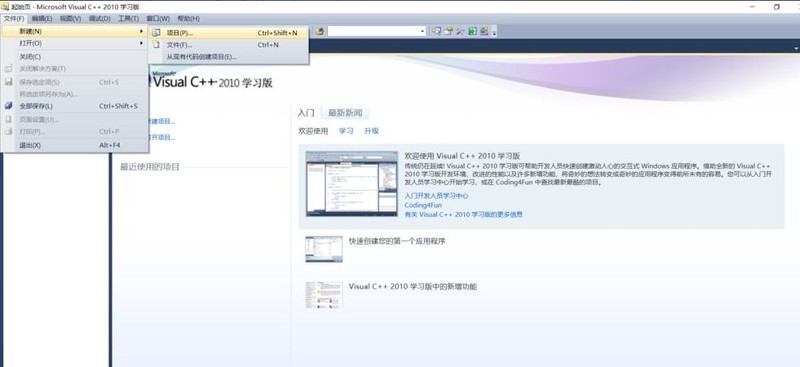Viewport: 800px width, 367px height.
Task: Click the green Start Page toolbar icon
Action: (472, 32)
